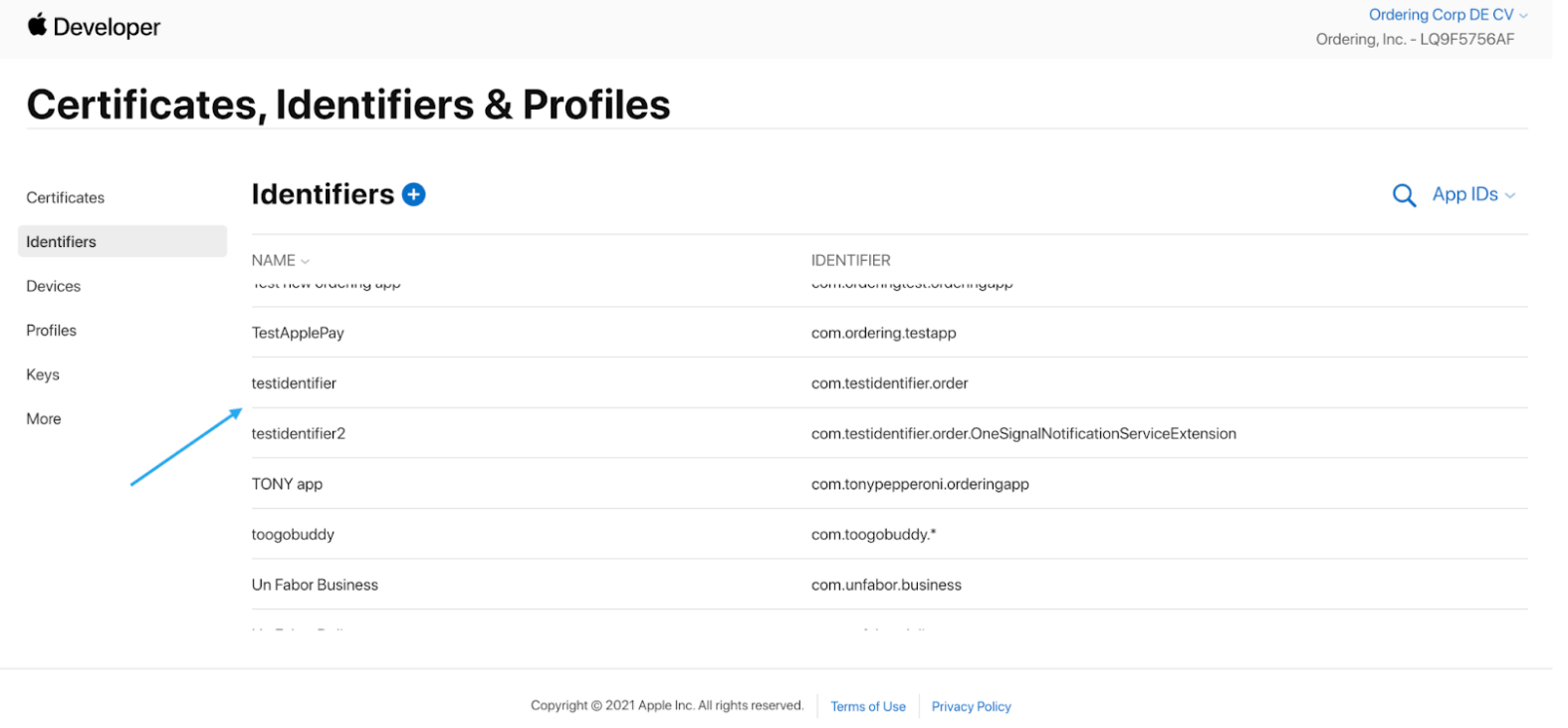The height and width of the screenshot is (728, 1568).
Task: Select the Un Fabor Business identifier
Action: [x=315, y=585]
